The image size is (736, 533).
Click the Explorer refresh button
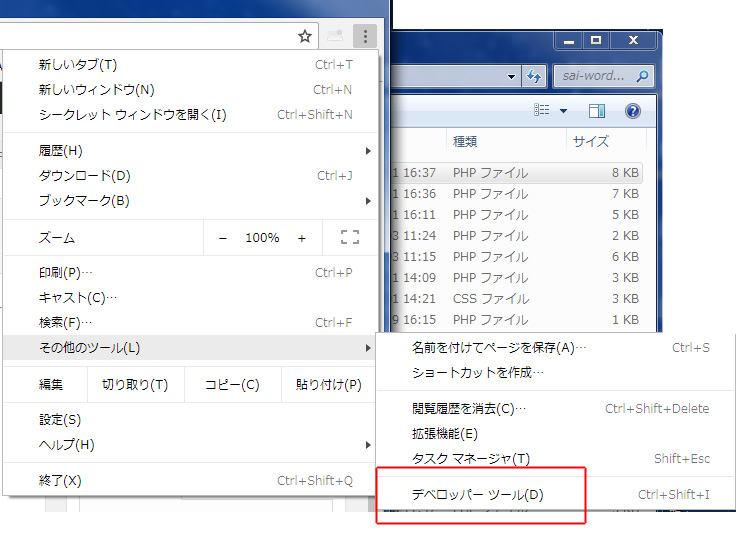(535, 76)
